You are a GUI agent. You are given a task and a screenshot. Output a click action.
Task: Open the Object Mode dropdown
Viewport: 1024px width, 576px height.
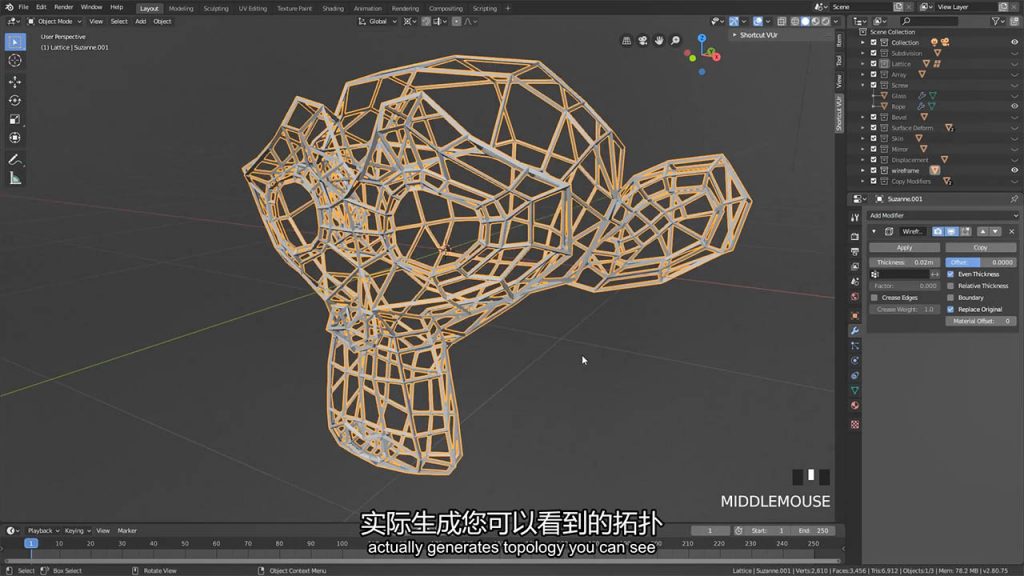point(54,22)
